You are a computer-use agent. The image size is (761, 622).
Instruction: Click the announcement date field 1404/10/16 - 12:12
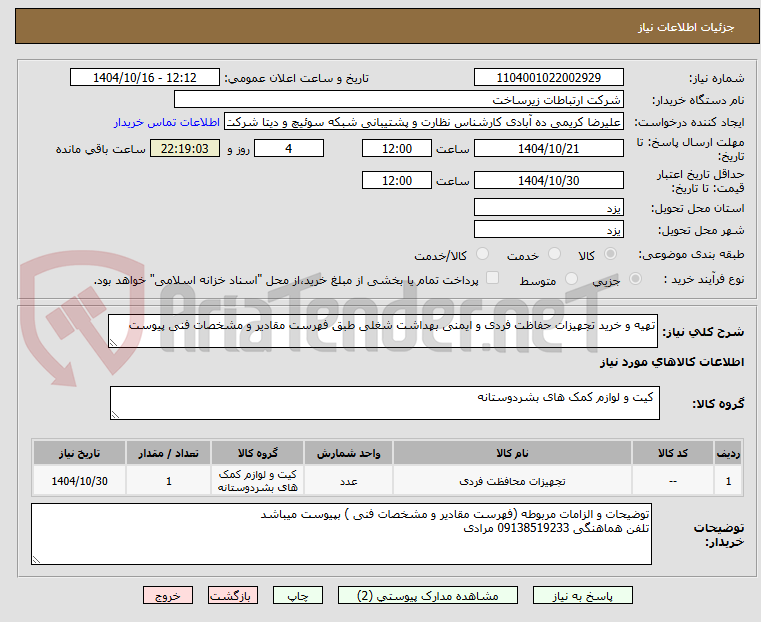point(145,78)
